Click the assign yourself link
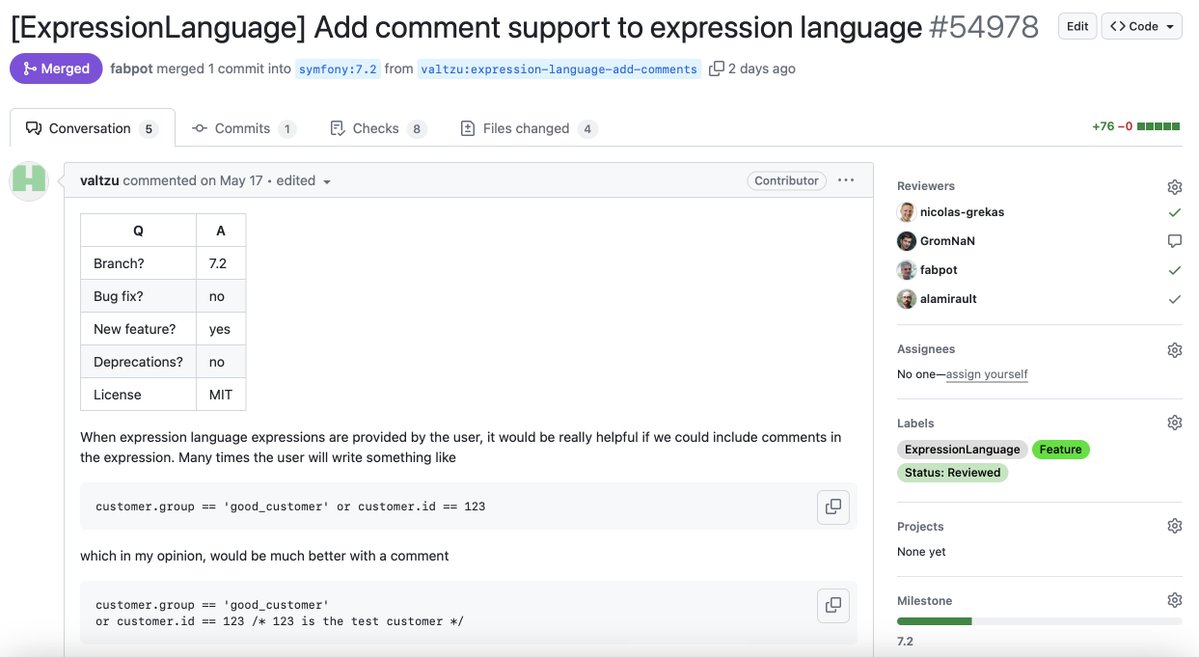This screenshot has height=657, width=1199. click(986, 375)
